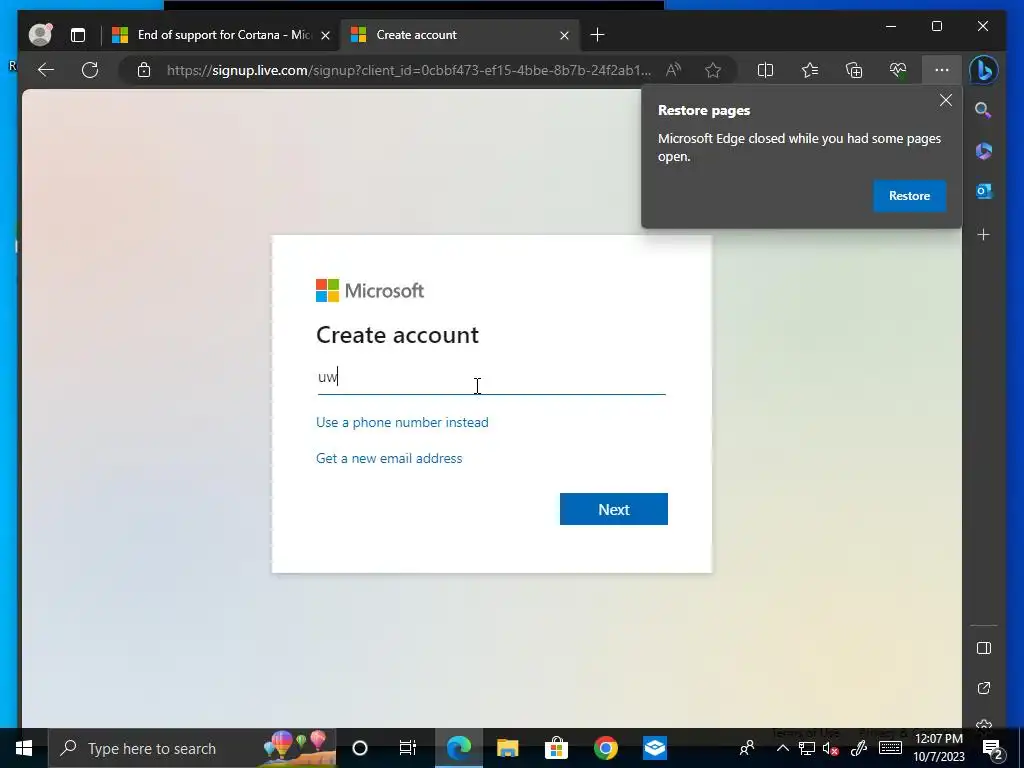Open the notification center
Viewport: 1024px width, 768px height.
[992, 748]
